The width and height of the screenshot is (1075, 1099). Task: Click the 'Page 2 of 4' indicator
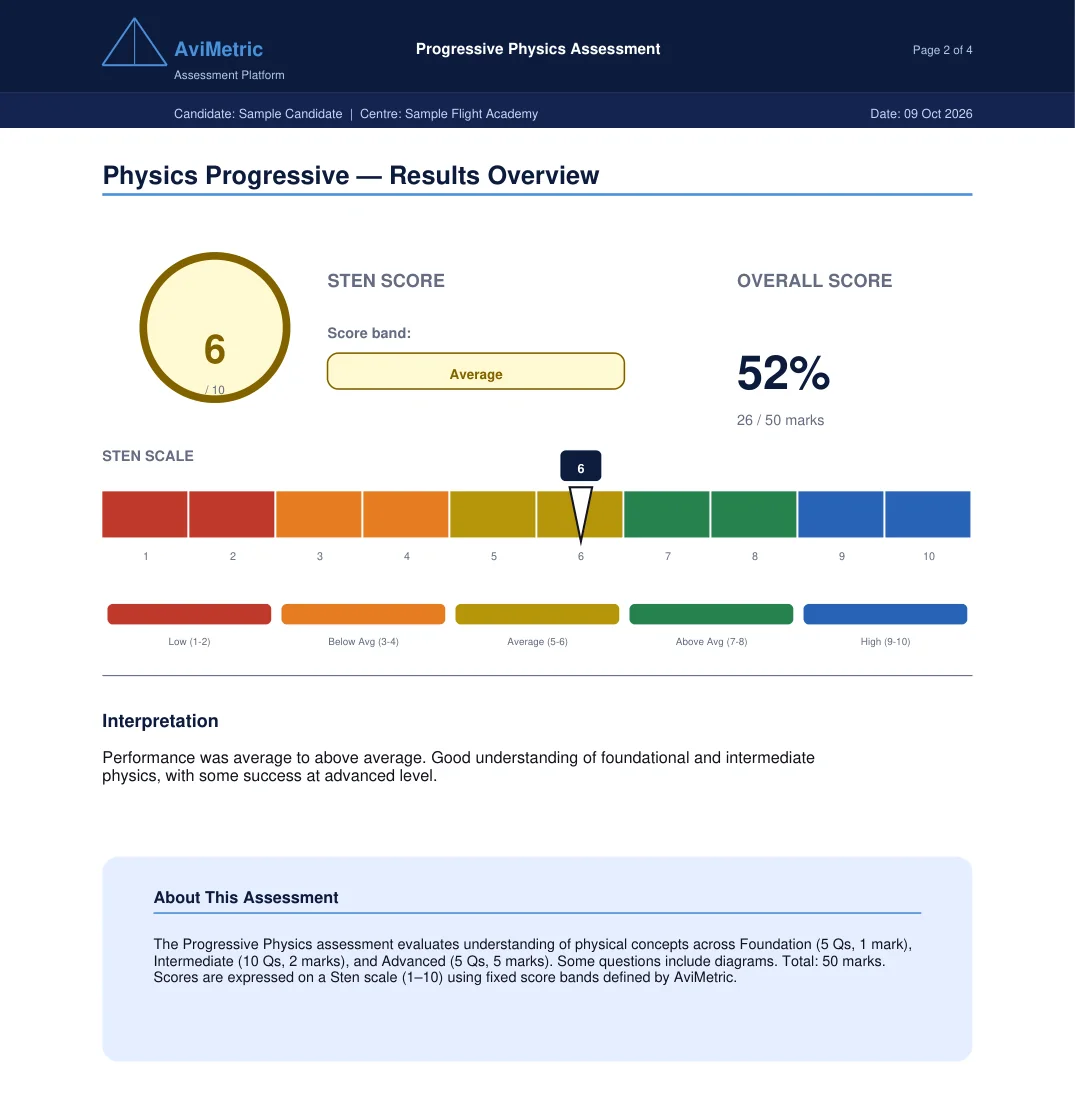(942, 50)
